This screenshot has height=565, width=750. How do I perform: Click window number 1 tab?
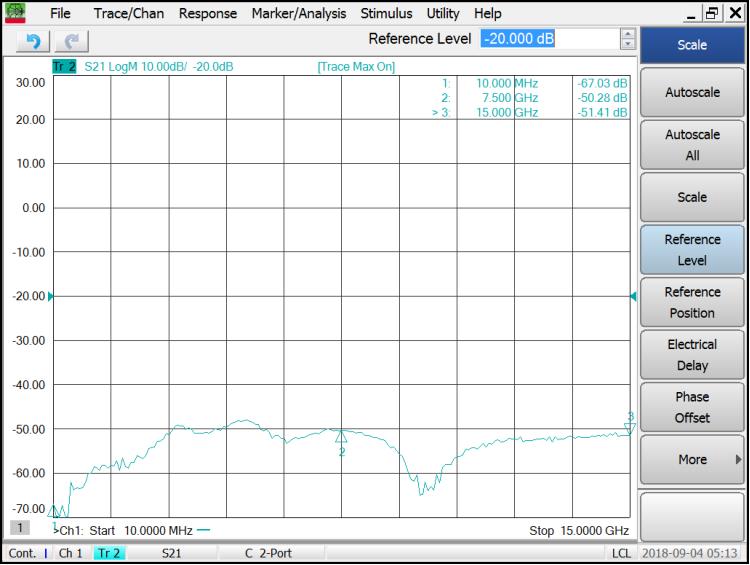(x=20, y=528)
